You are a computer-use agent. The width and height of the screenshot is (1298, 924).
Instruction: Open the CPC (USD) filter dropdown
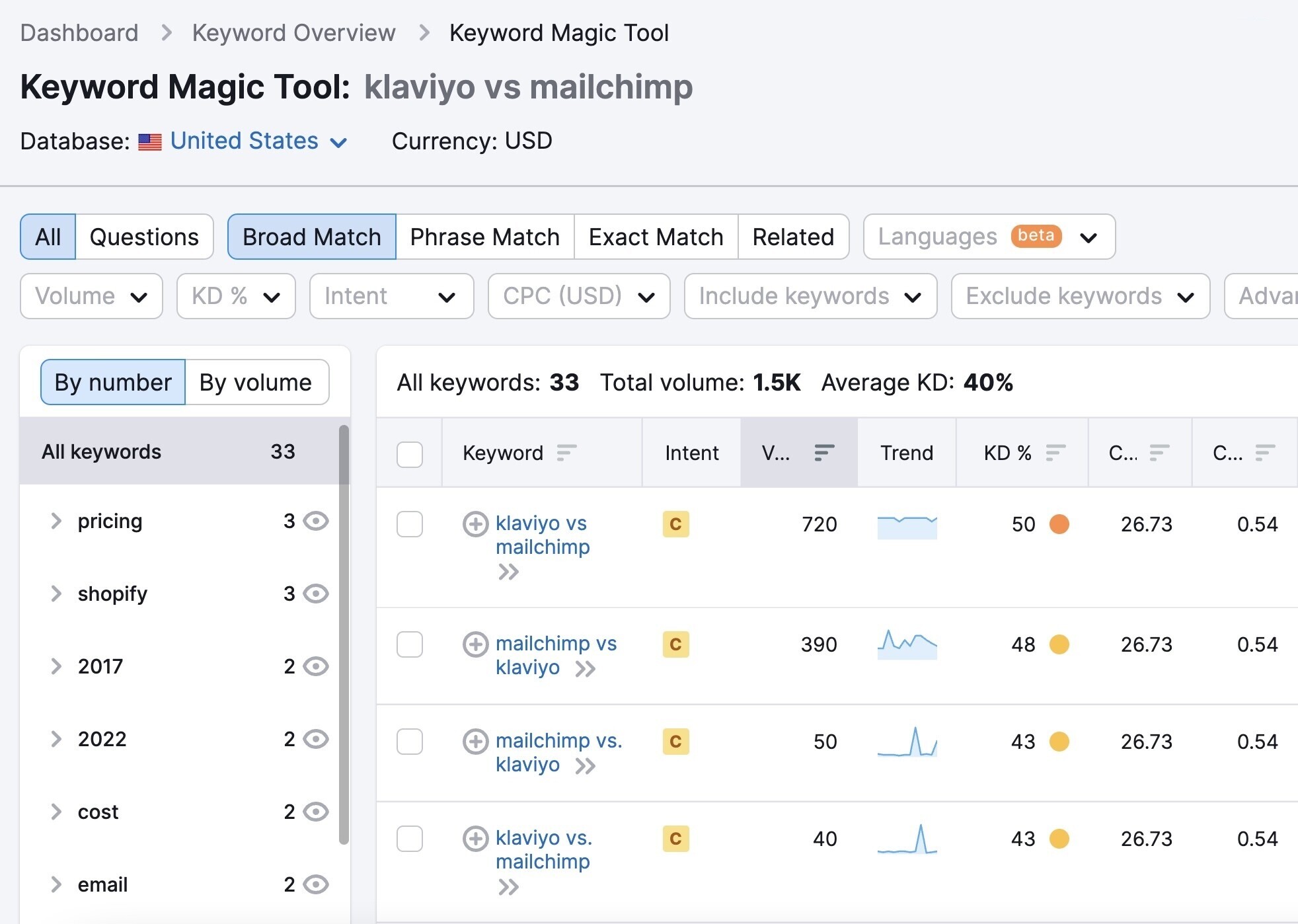[x=579, y=296]
